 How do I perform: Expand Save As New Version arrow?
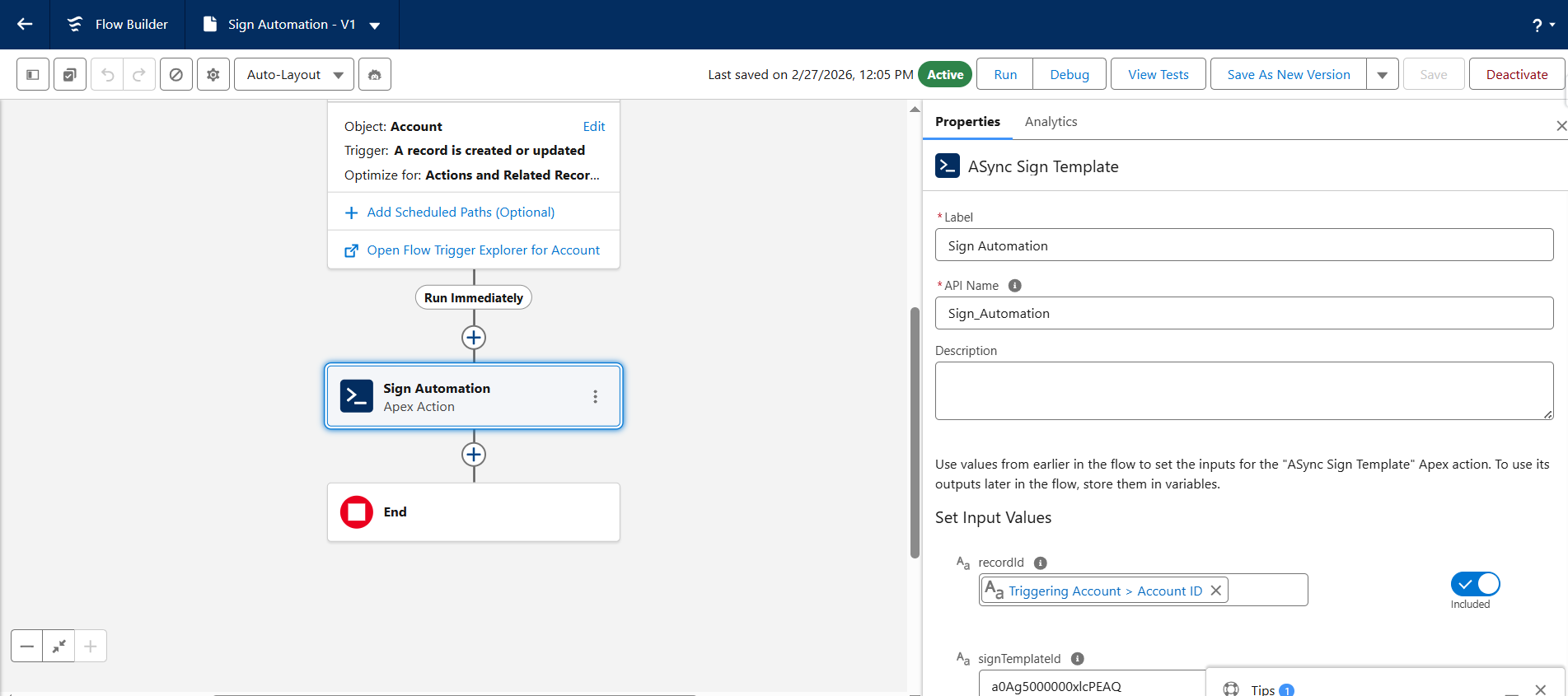[1382, 74]
